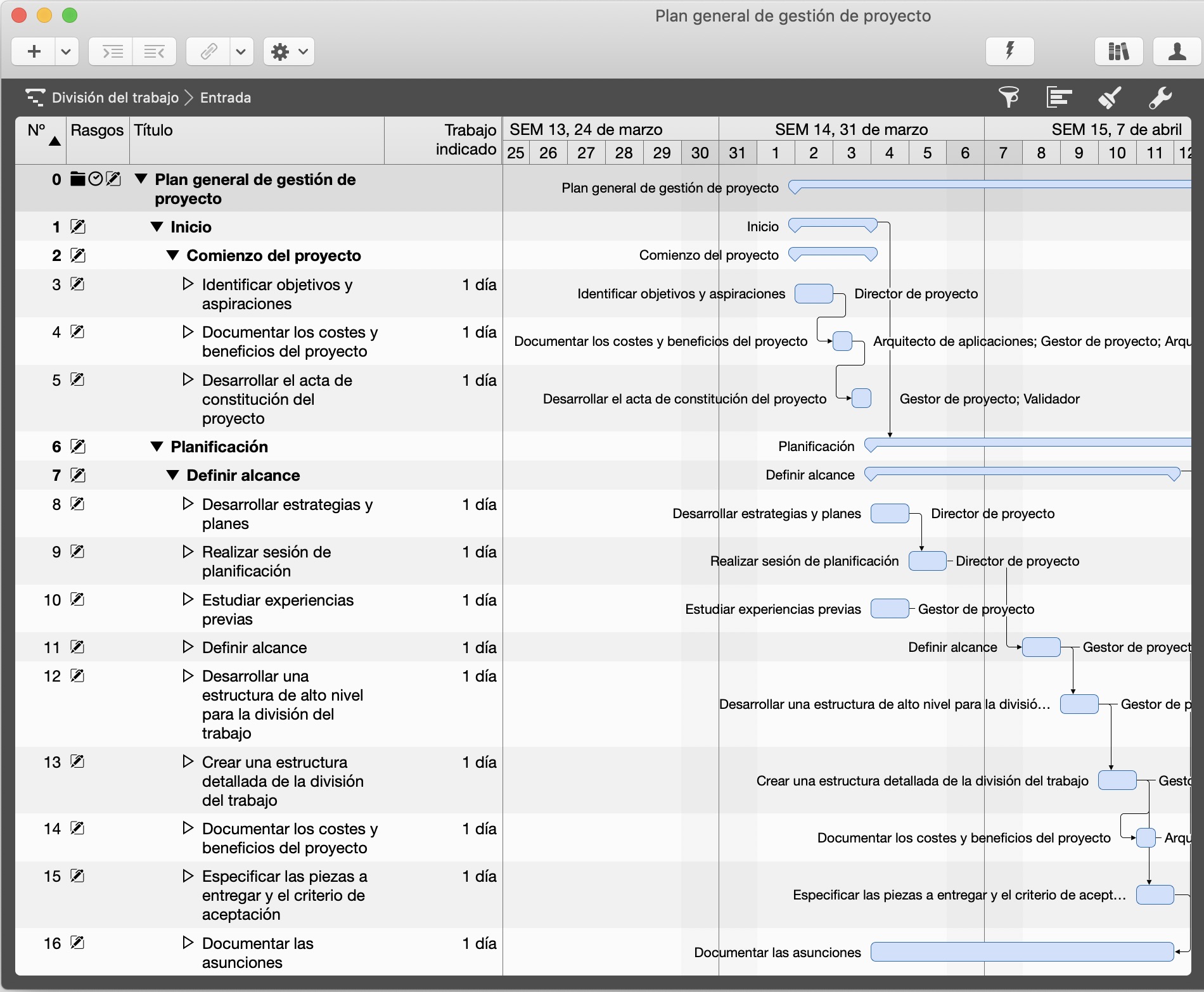Open the library books icon
The width and height of the screenshot is (1204, 992).
pos(1118,51)
